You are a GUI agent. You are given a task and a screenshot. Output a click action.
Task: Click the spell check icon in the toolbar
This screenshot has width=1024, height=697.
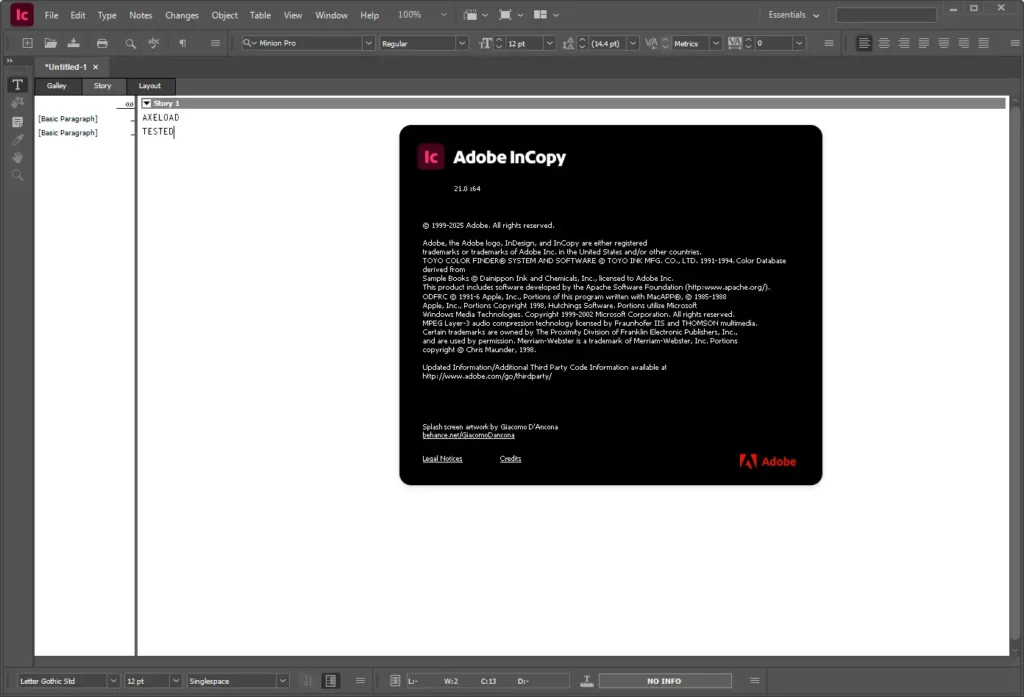153,43
